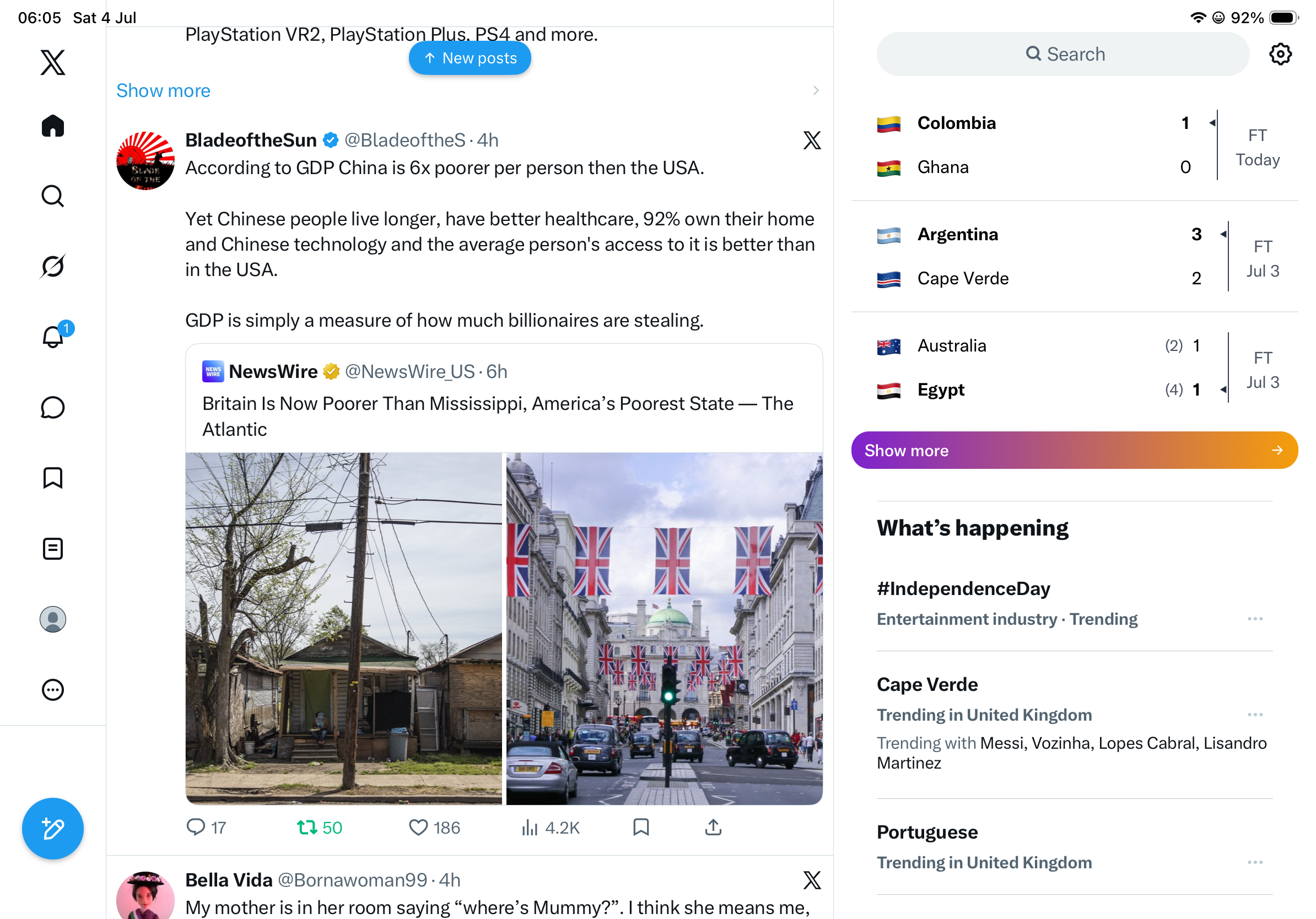This screenshot has width=1316, height=919.
Task: Open the Grok icon in sidebar
Action: [53, 266]
